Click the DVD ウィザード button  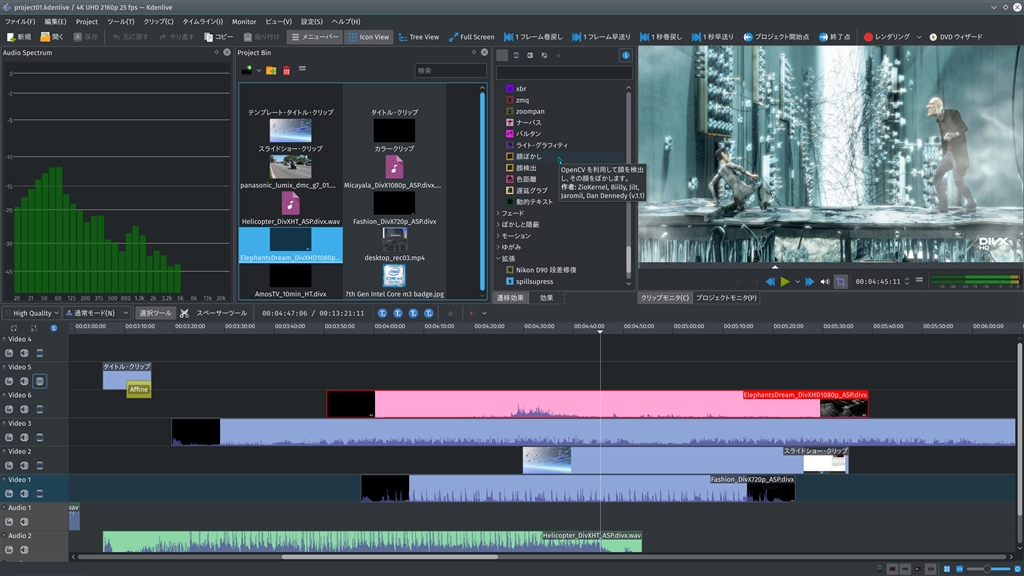[x=953, y=37]
